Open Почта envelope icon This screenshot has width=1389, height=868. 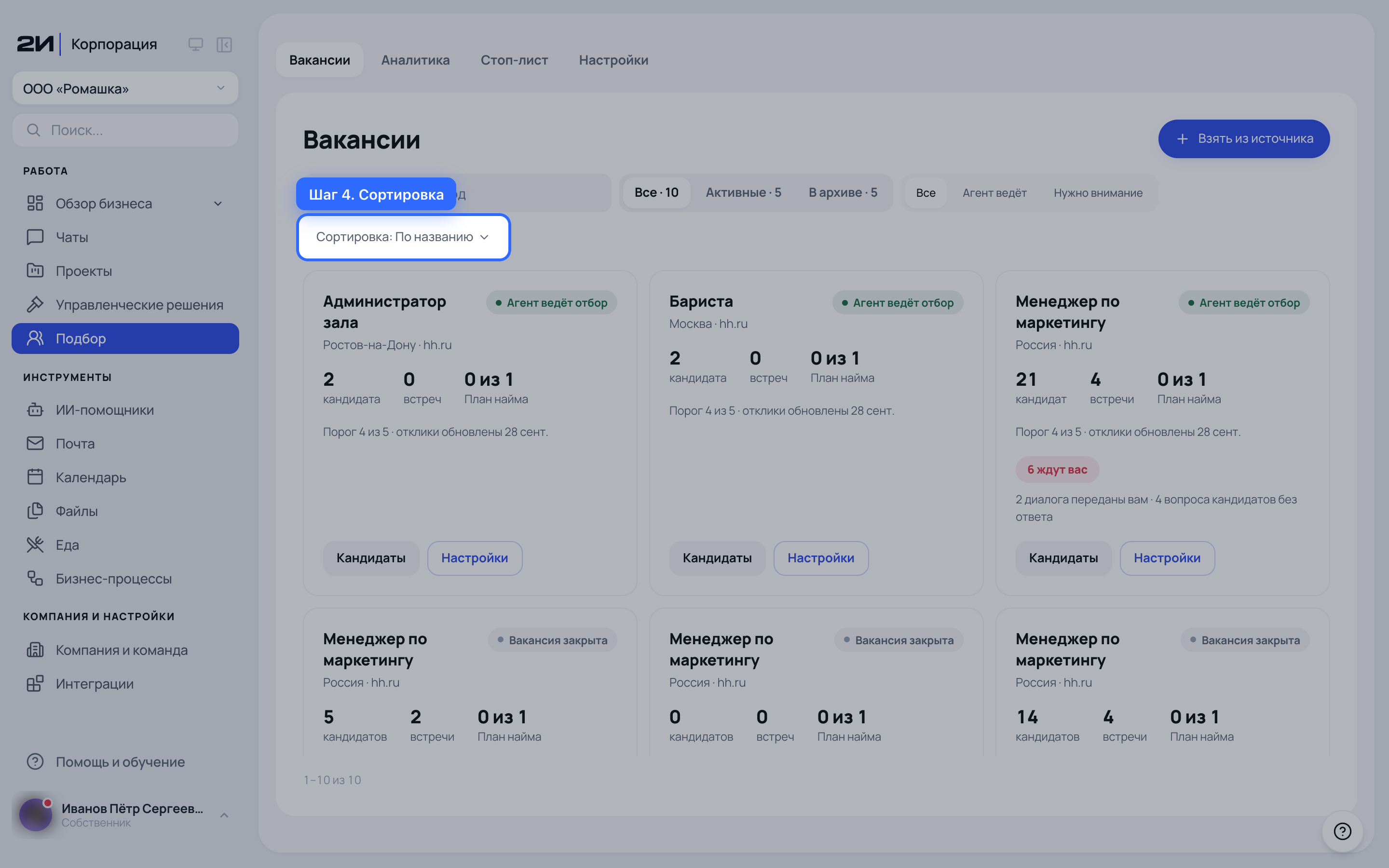coord(35,443)
